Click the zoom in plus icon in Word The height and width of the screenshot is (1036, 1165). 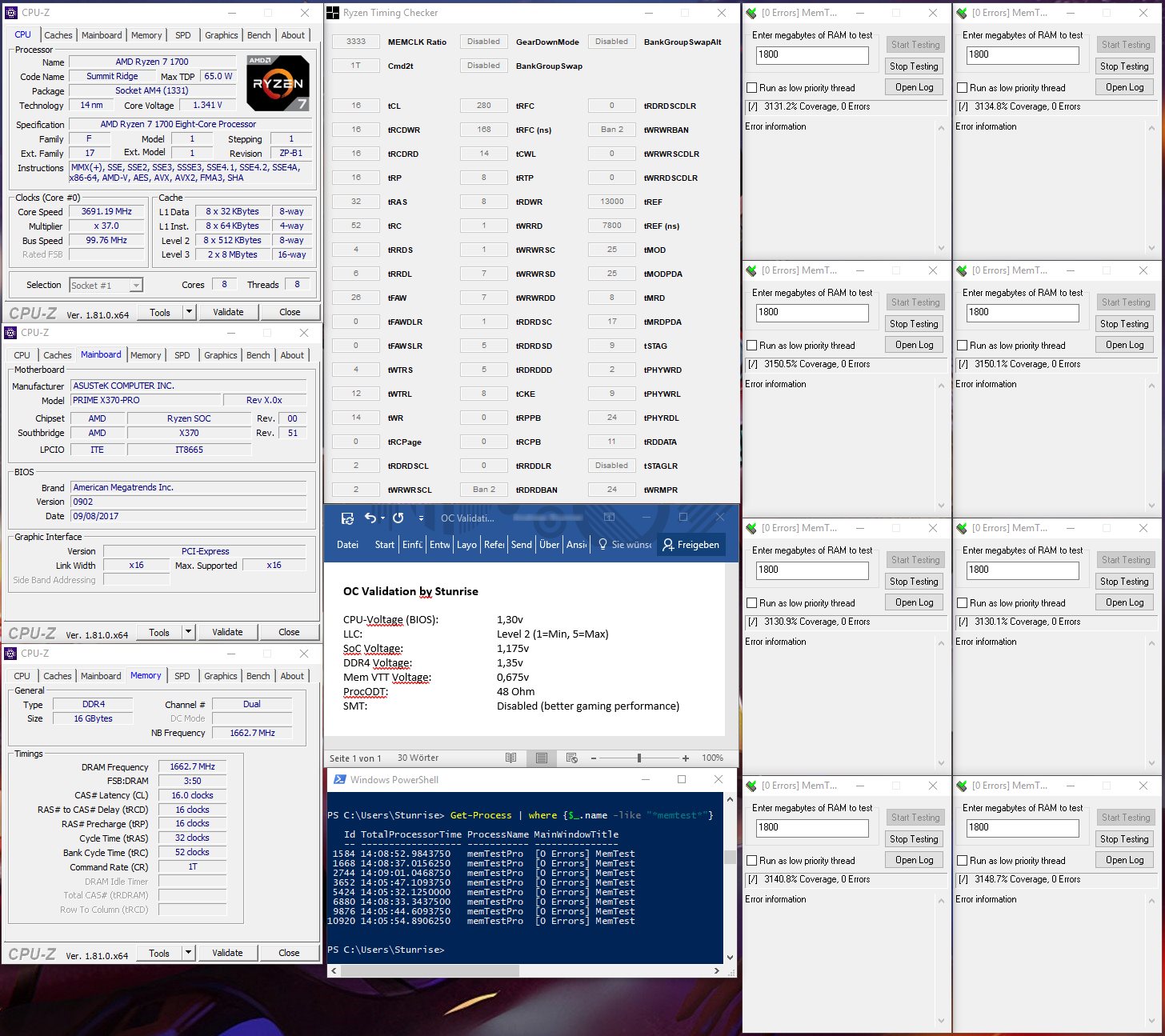[686, 758]
